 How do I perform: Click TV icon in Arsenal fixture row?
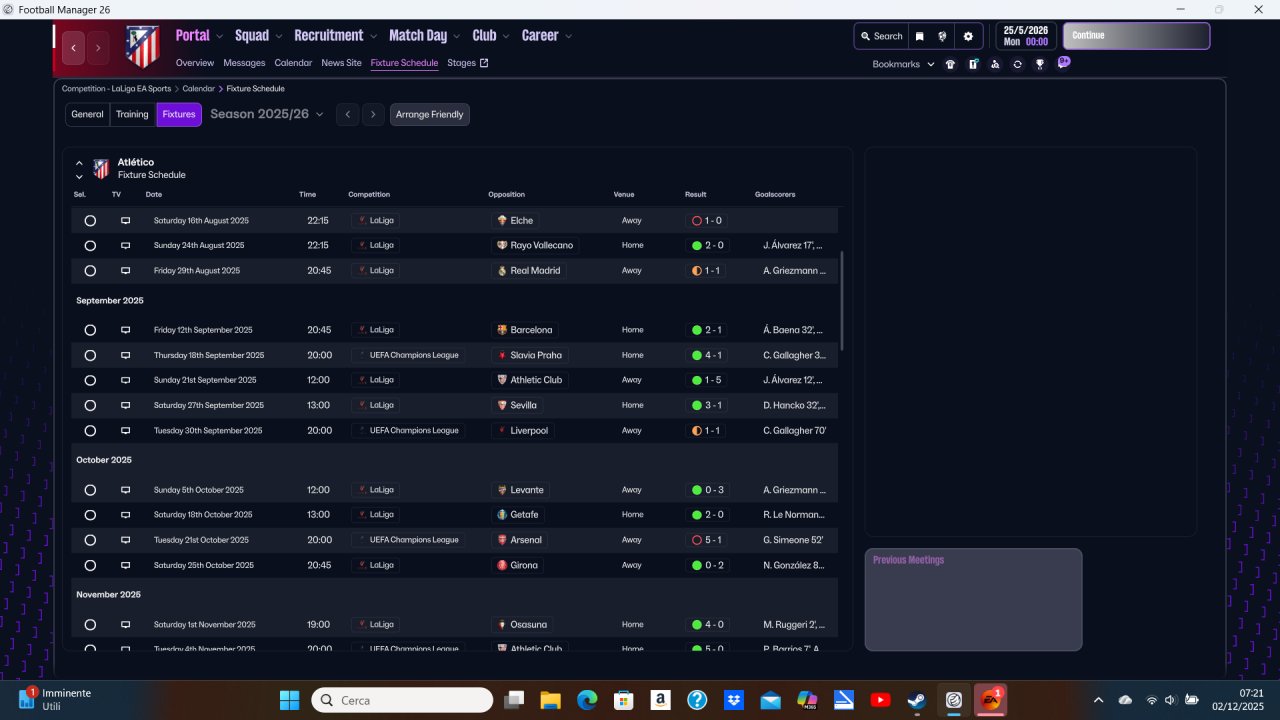click(x=125, y=540)
